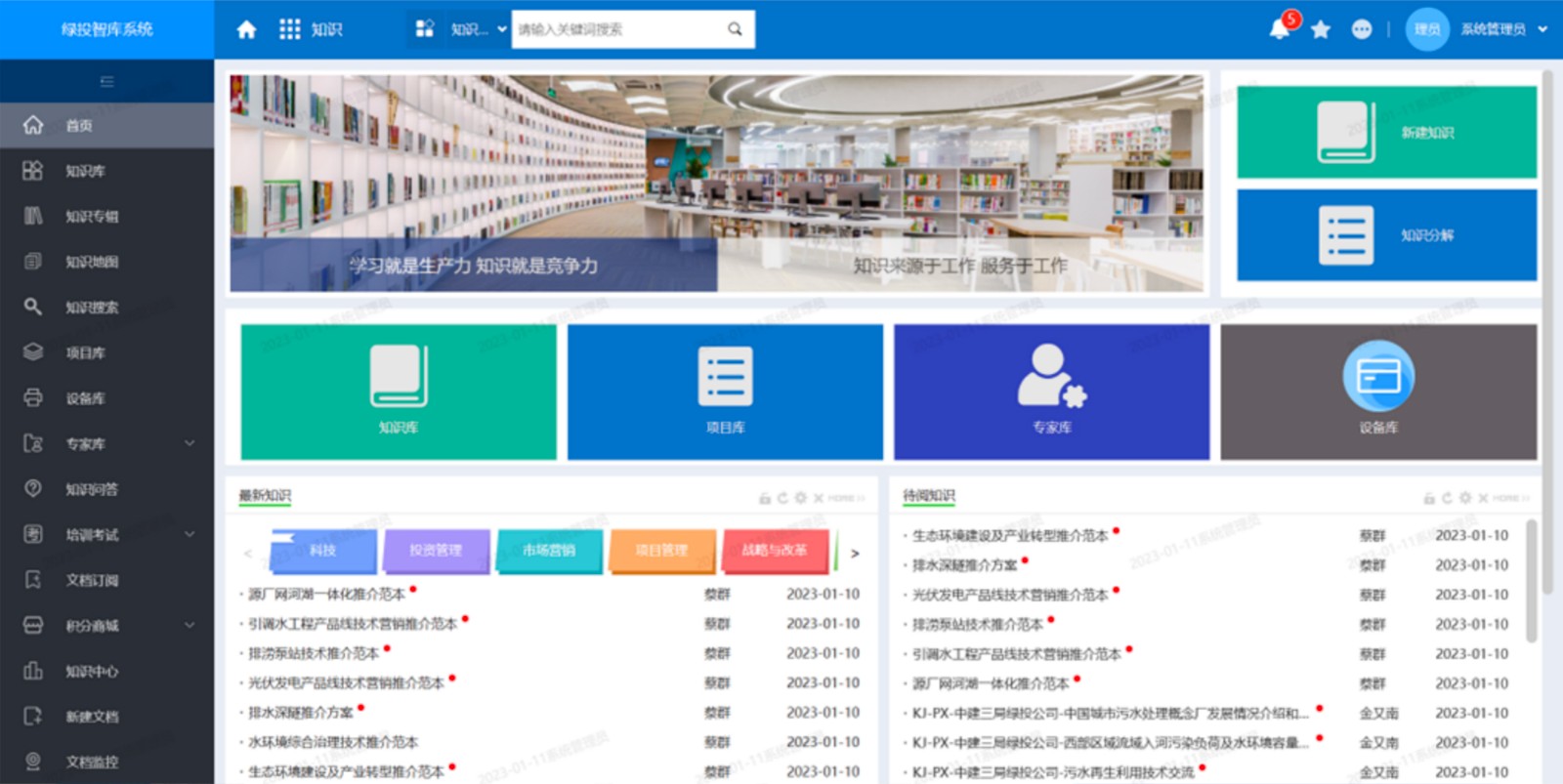This screenshot has height=784, width=1563.
Task: Open the app grid launcher icon
Action: coord(289,29)
